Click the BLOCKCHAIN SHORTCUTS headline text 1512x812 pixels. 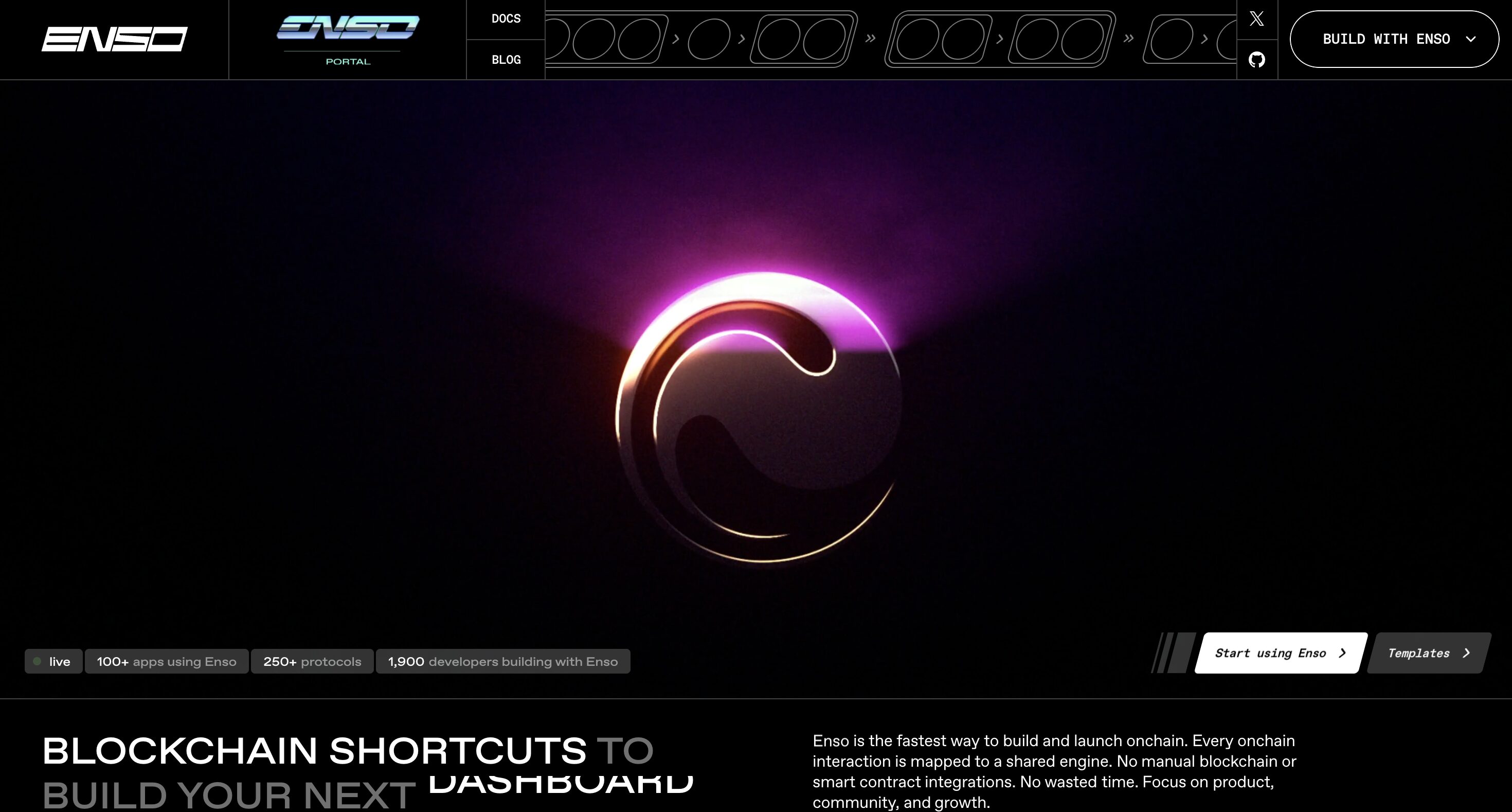point(314,750)
